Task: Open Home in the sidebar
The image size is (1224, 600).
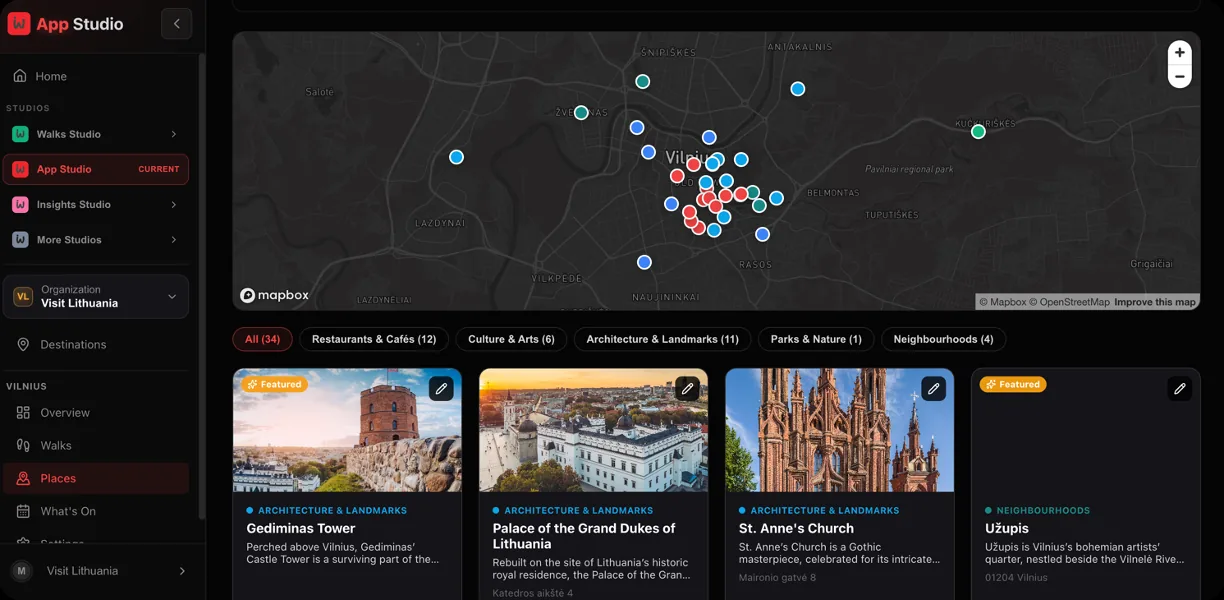Action: click(96, 76)
